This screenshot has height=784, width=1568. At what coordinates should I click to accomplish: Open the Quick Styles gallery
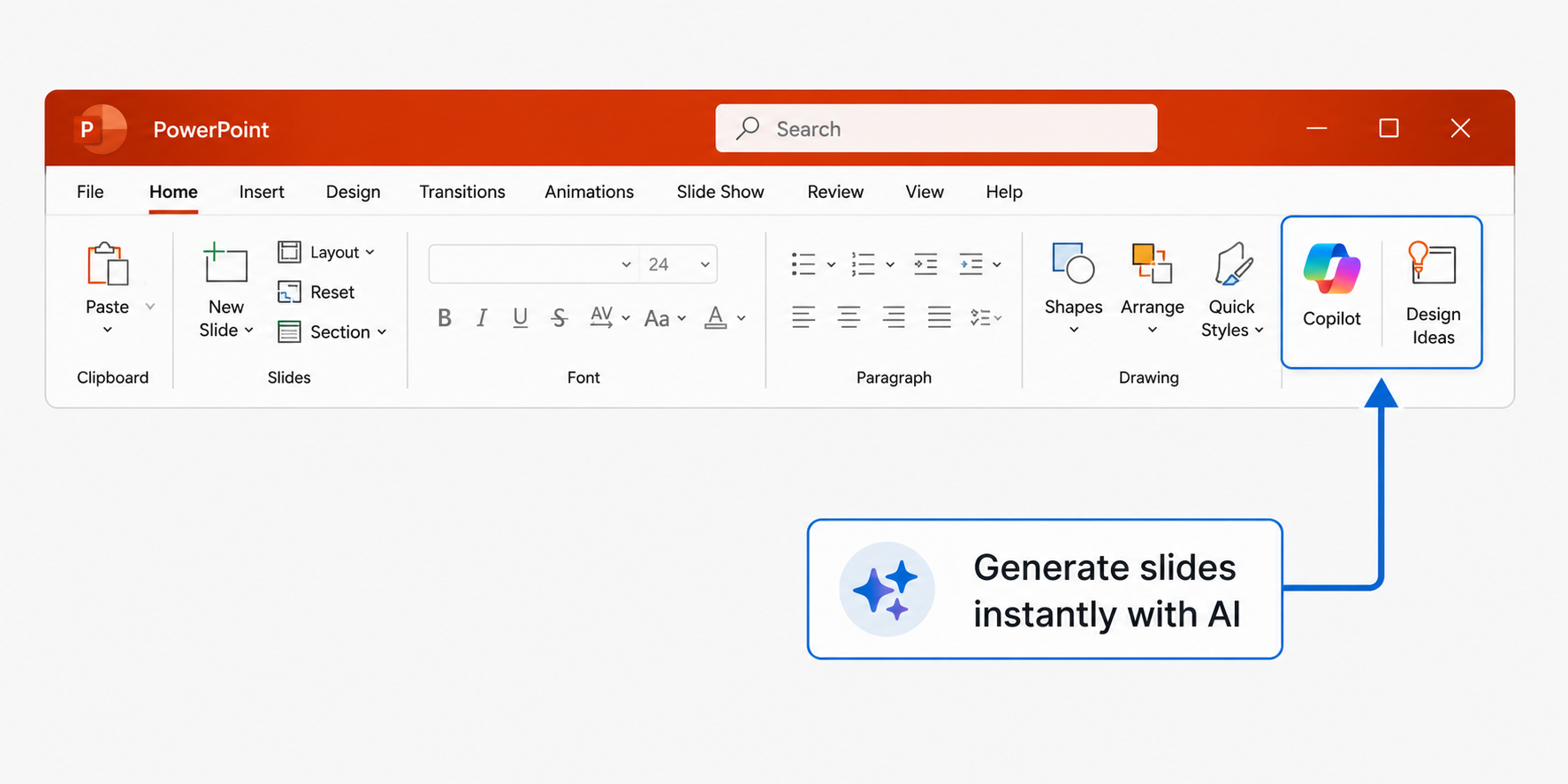point(1232,291)
